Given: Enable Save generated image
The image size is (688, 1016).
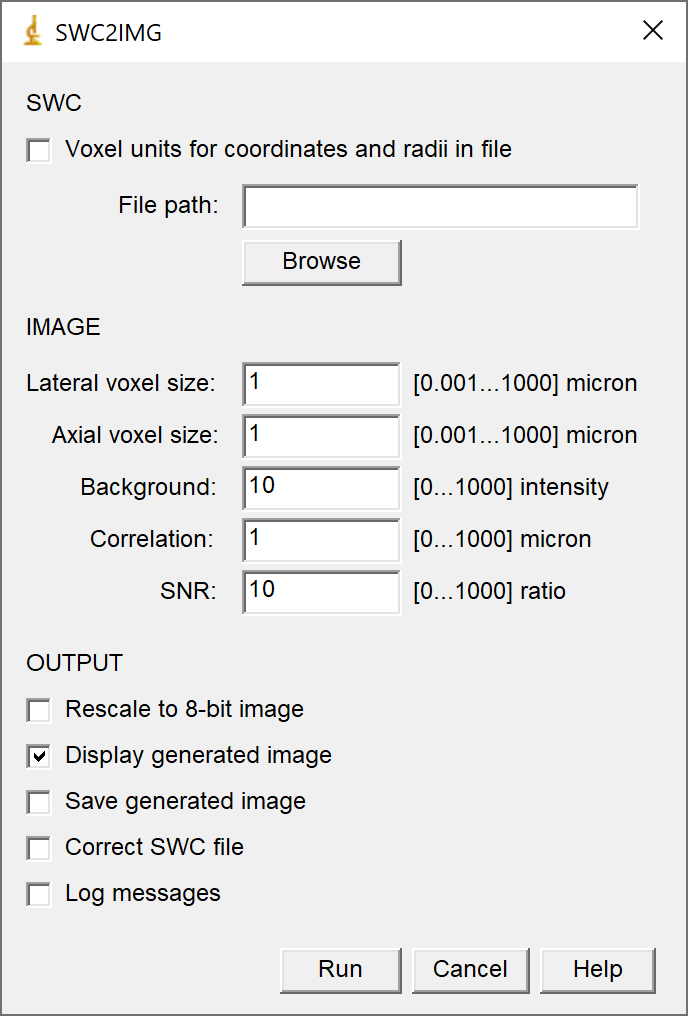Looking at the screenshot, I should (x=38, y=802).
